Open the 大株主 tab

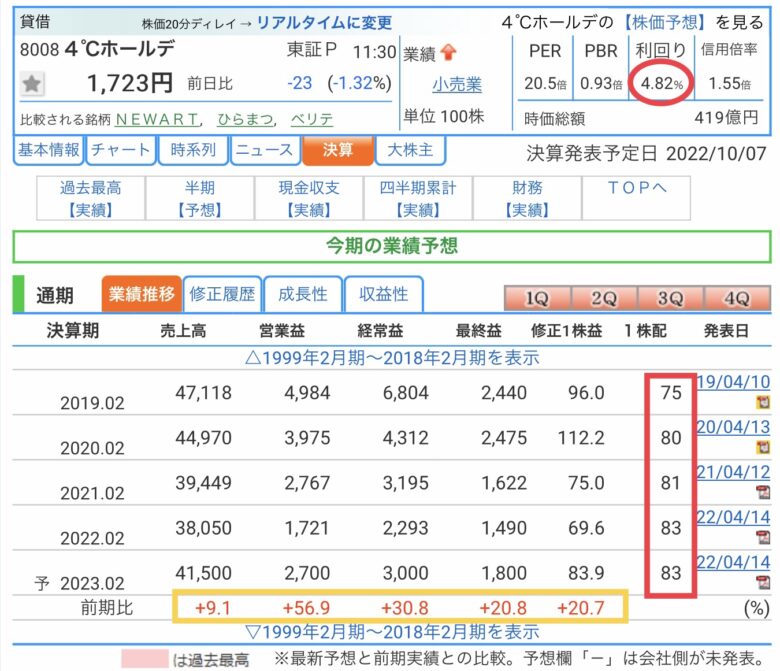click(x=410, y=150)
